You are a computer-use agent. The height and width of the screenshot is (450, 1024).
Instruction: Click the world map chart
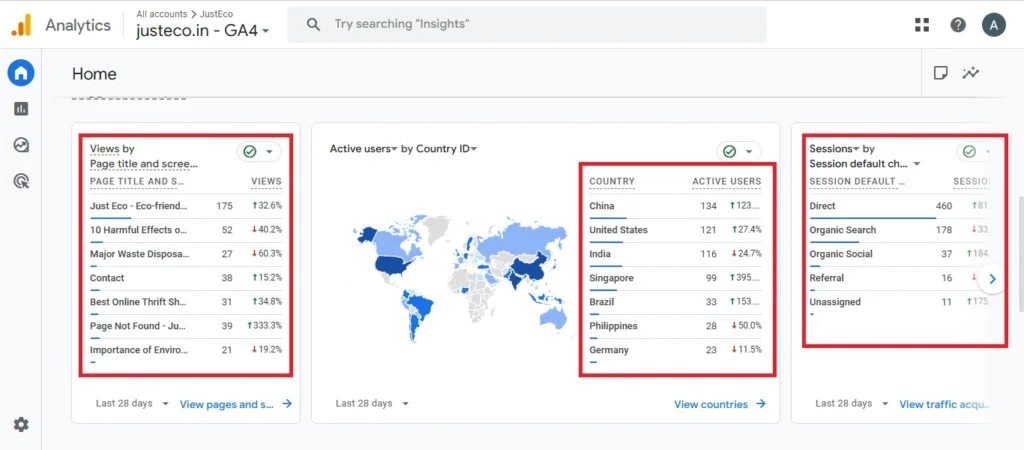point(462,279)
